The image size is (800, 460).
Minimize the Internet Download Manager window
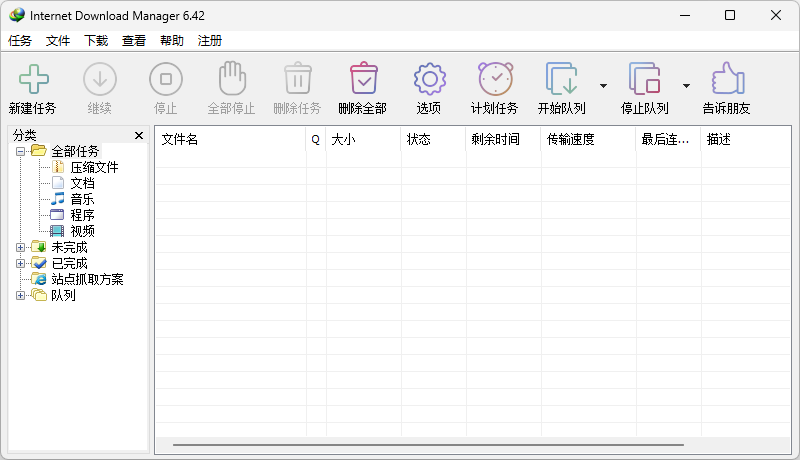(x=685, y=15)
